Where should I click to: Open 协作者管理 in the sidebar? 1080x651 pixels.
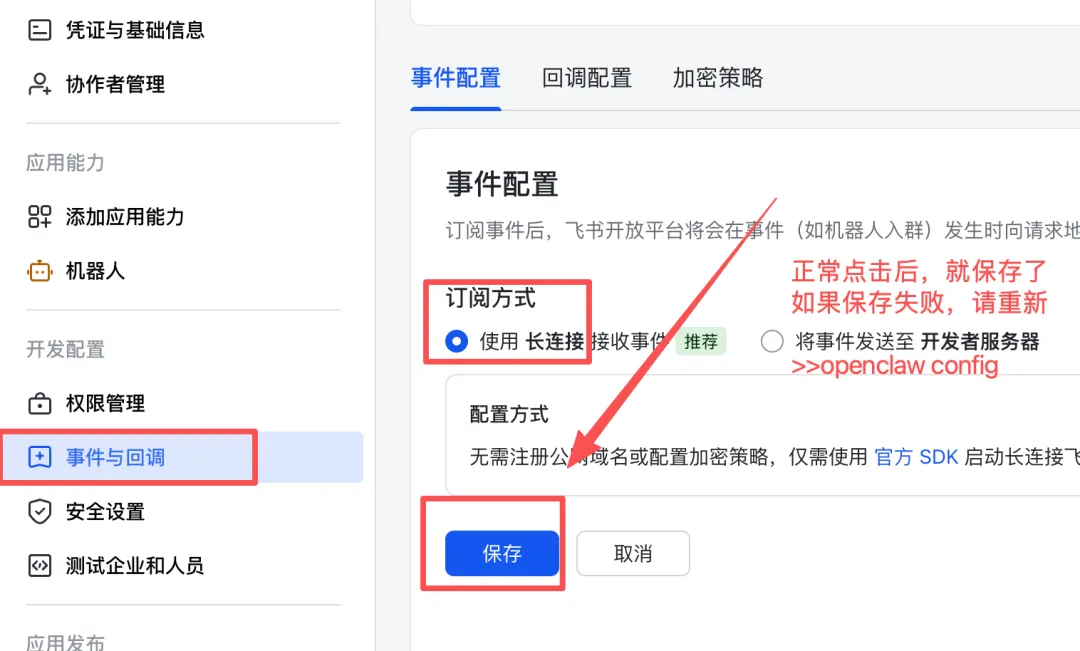(115, 84)
